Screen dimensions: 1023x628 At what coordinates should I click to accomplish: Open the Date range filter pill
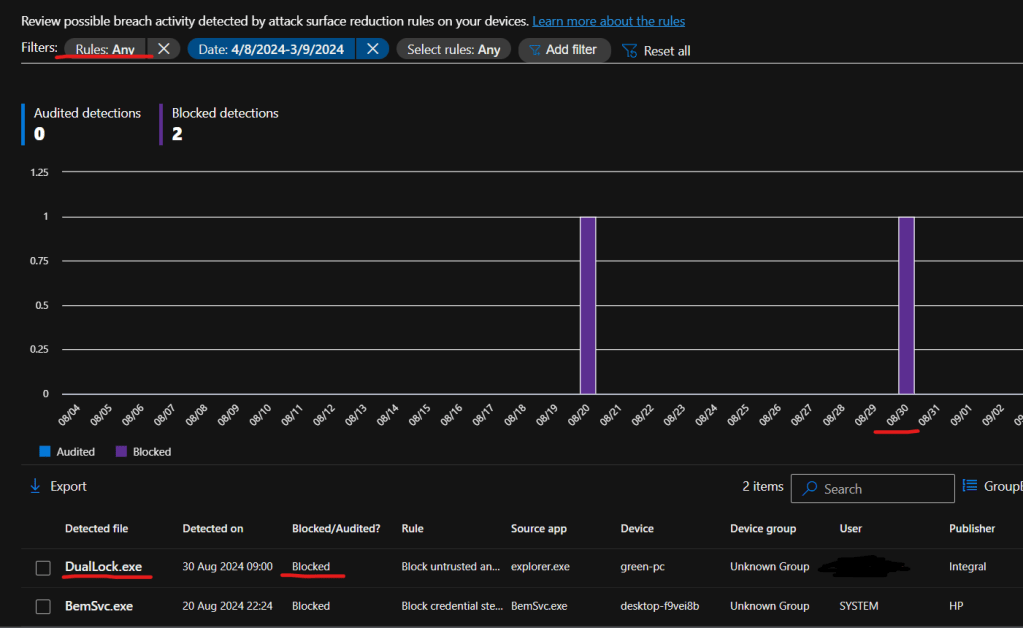pyautogui.click(x=272, y=49)
